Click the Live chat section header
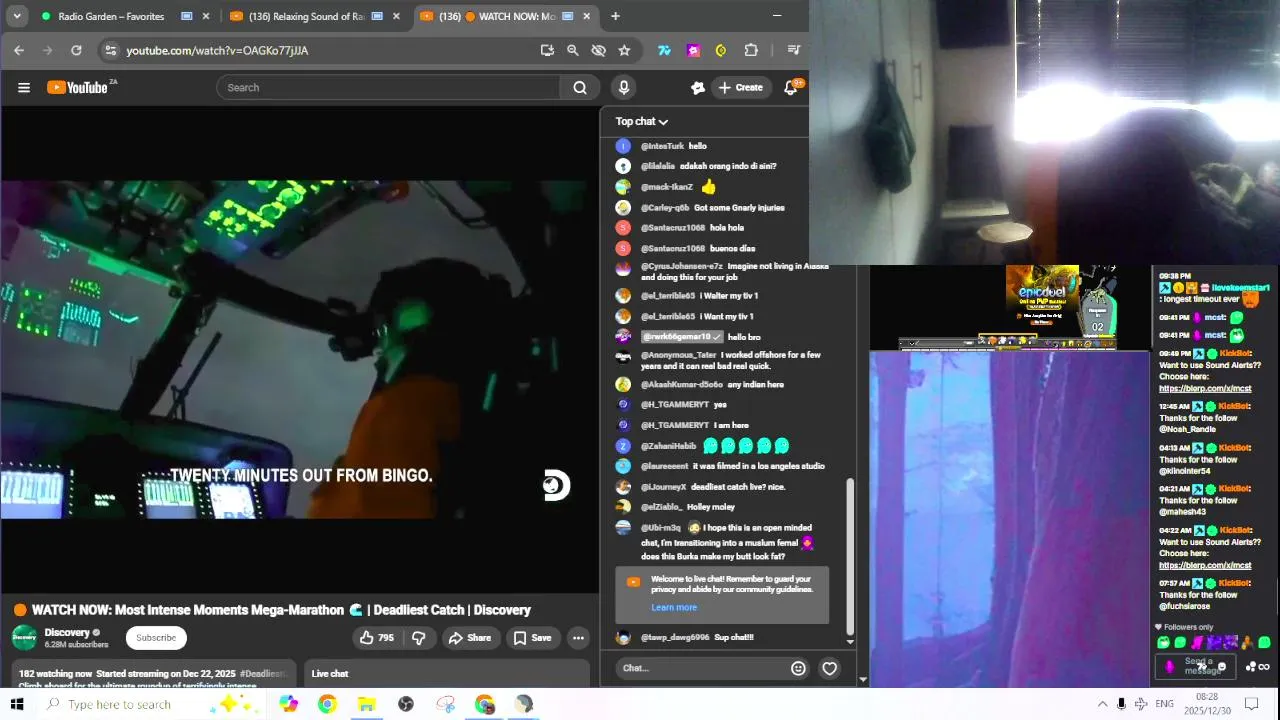The width and height of the screenshot is (1280, 720). click(330, 674)
